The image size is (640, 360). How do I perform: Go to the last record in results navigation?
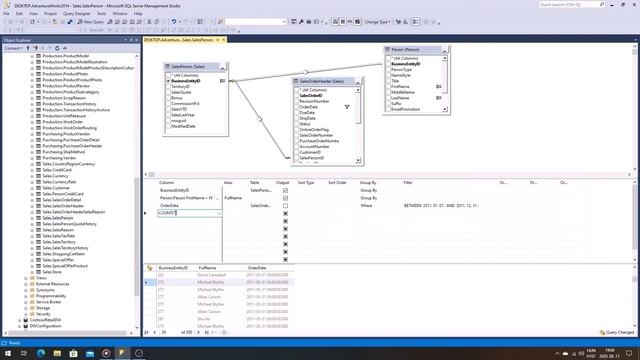[x=207, y=333]
